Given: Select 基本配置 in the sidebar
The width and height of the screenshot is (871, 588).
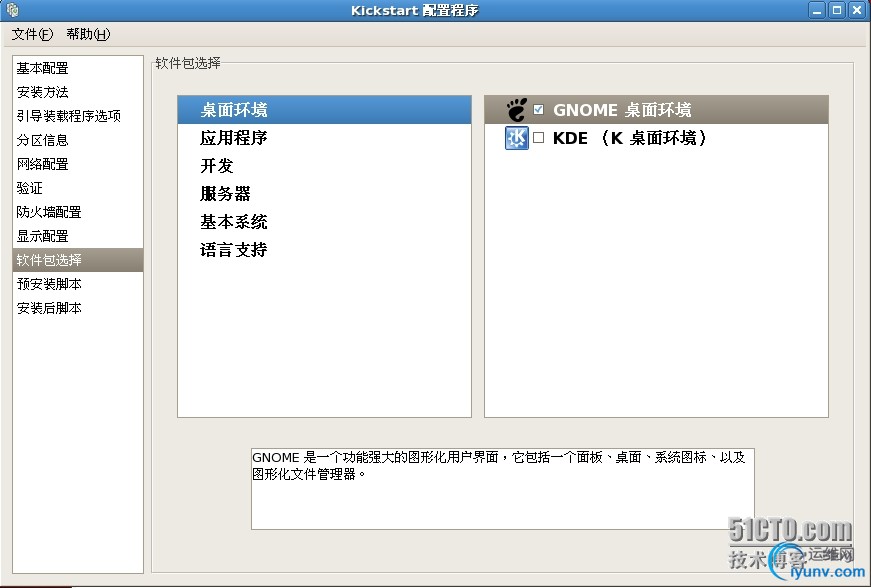Looking at the screenshot, I should coord(78,68).
